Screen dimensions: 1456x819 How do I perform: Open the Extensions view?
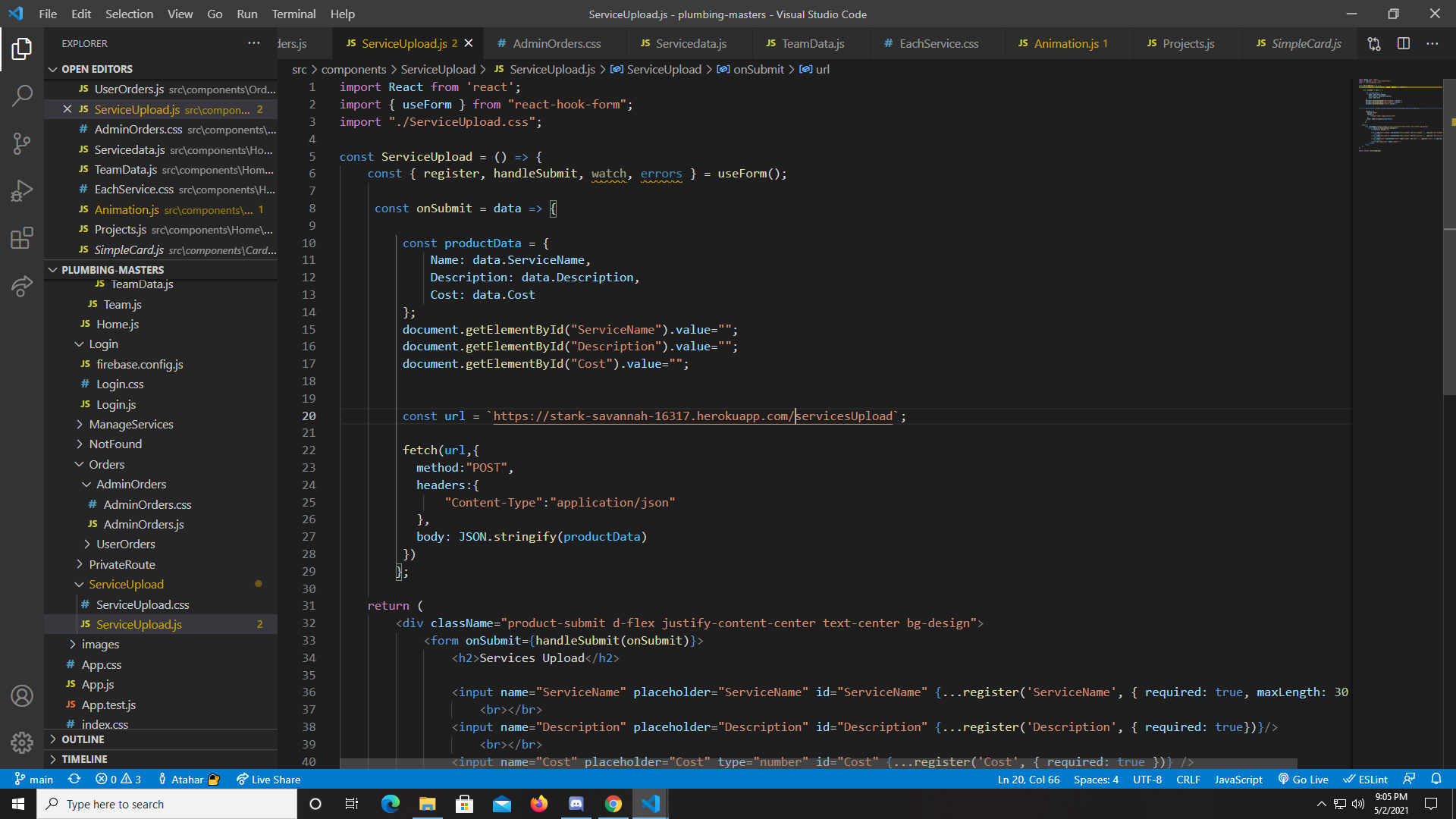click(22, 238)
